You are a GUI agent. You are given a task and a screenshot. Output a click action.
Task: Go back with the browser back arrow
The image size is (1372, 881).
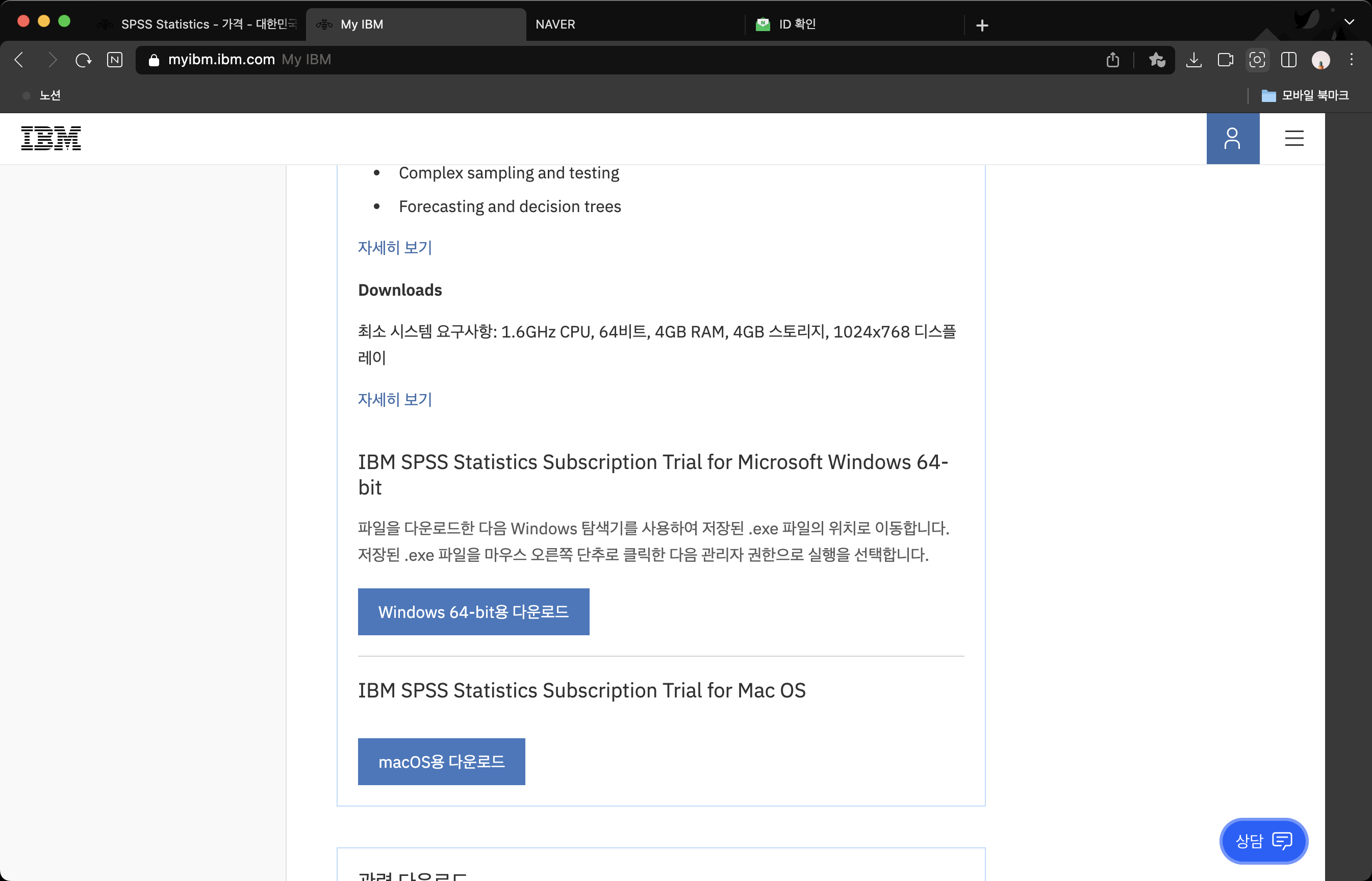19,60
